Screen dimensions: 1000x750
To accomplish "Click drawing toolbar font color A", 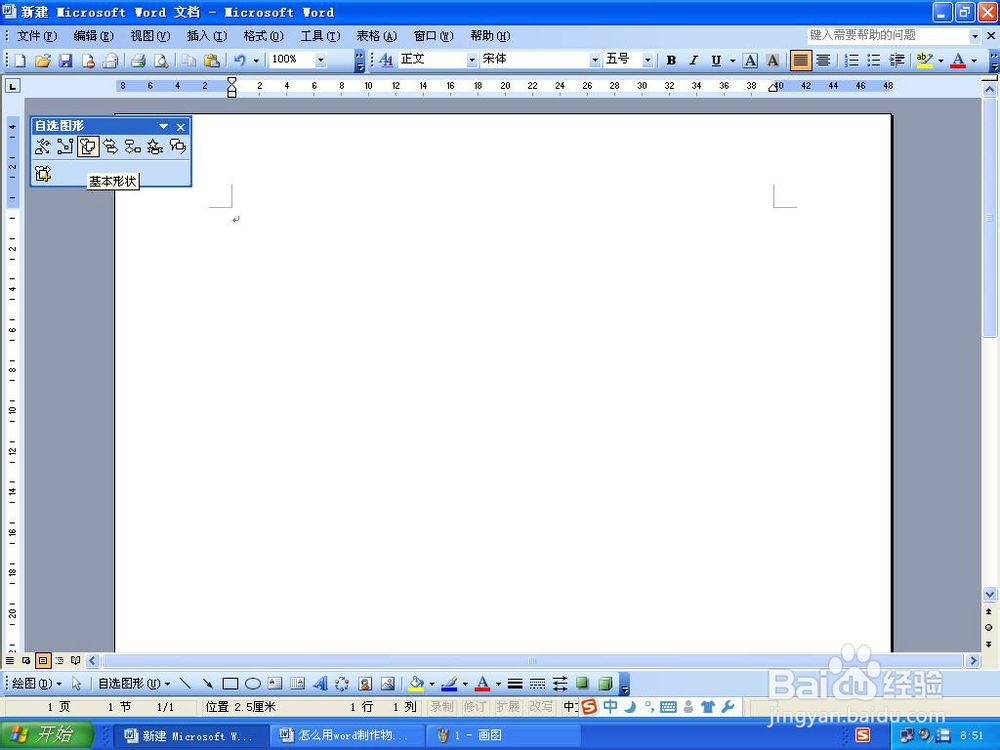I will (483, 684).
